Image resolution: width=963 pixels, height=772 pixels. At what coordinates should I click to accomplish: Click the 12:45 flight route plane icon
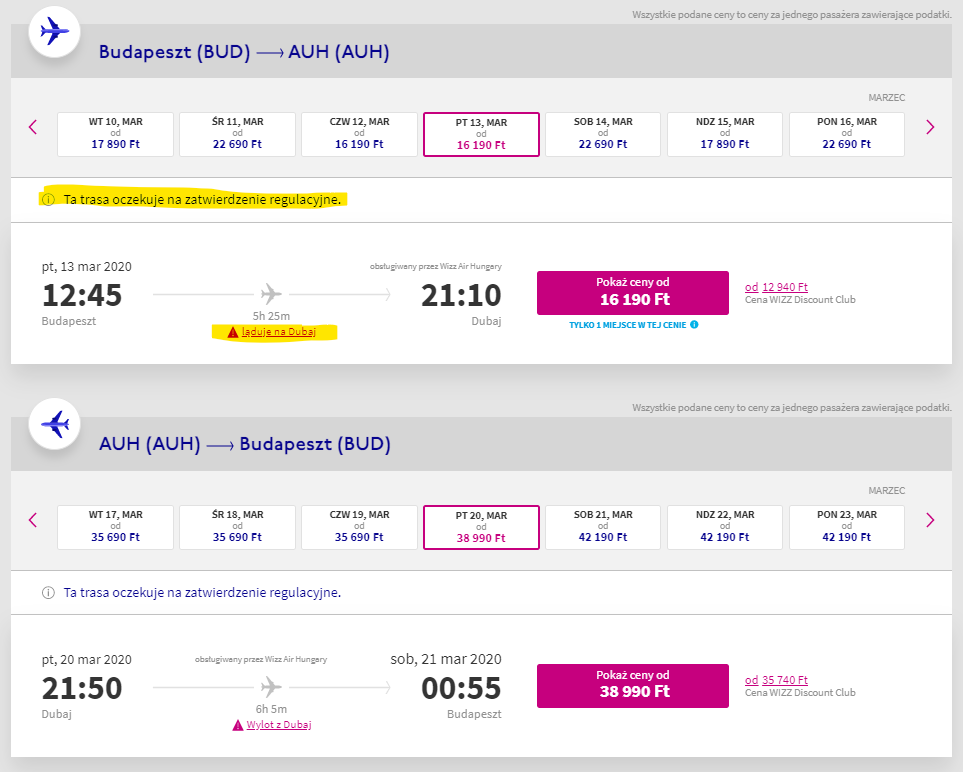tap(271, 294)
